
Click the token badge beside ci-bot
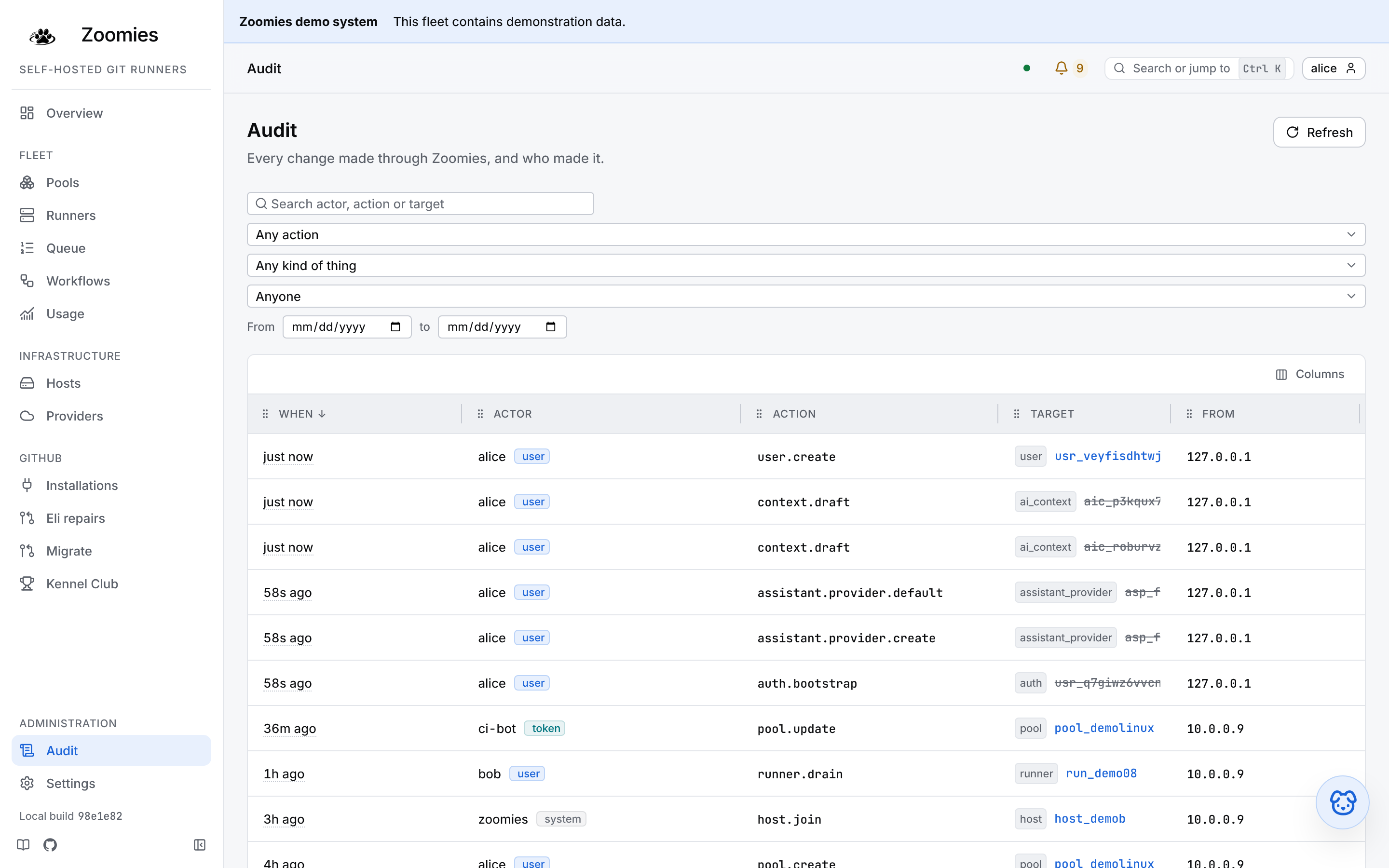pyautogui.click(x=545, y=728)
